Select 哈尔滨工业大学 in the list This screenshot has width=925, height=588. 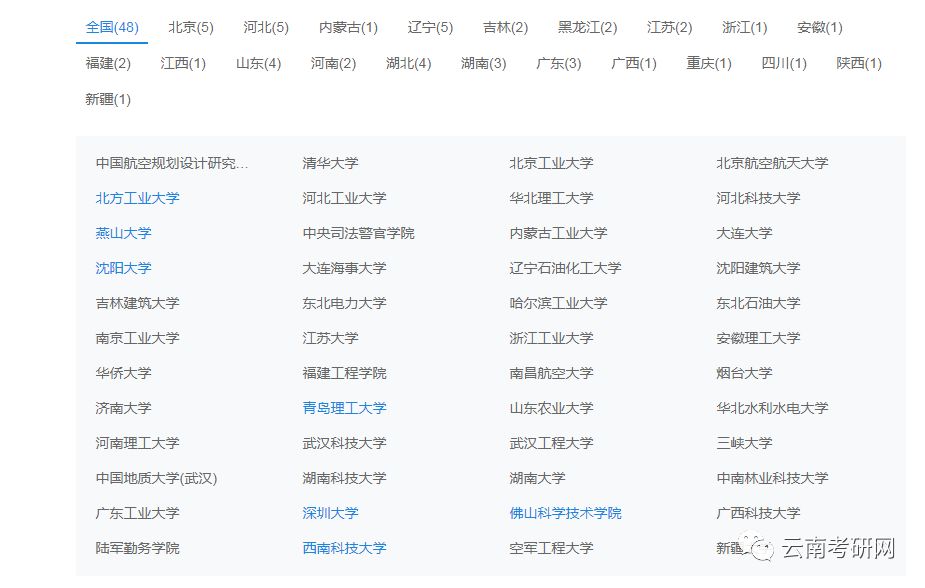tap(558, 303)
